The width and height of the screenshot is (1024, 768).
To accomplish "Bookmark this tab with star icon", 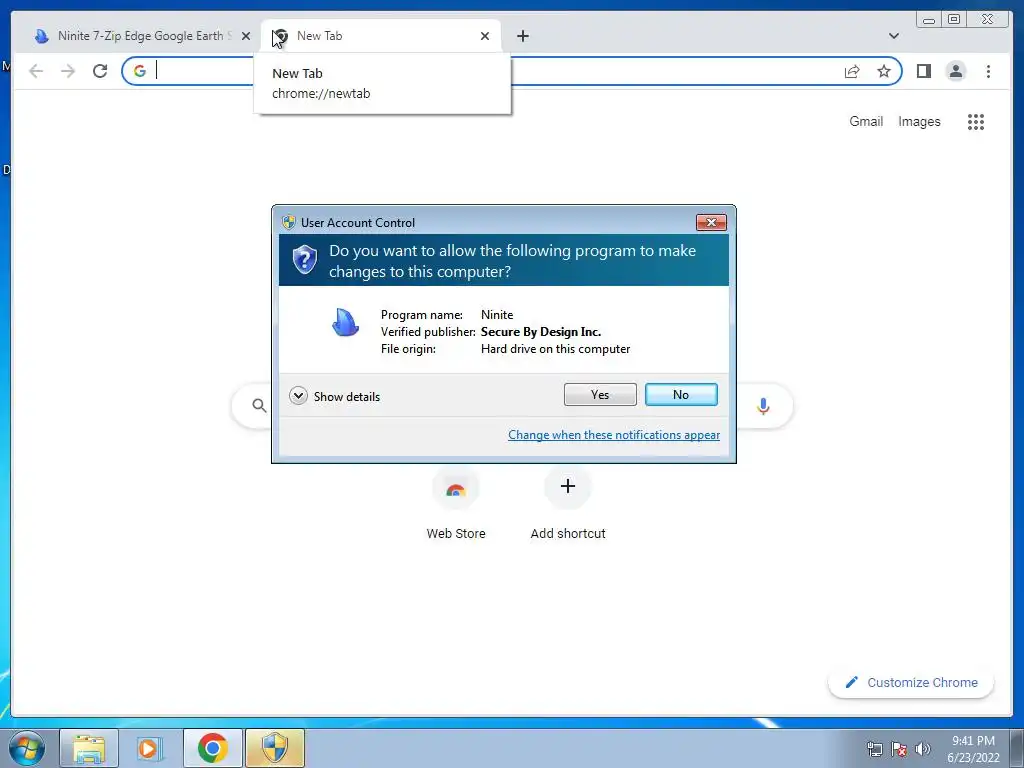I will (884, 71).
